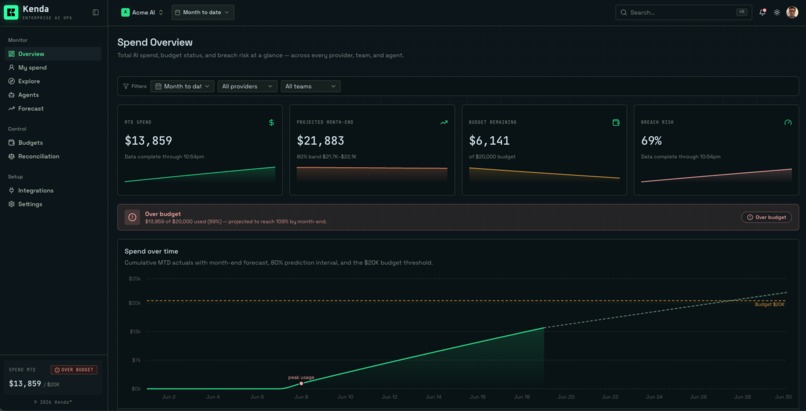Click the search keyboard shortcut badge
The image size is (806, 411).
click(741, 12)
